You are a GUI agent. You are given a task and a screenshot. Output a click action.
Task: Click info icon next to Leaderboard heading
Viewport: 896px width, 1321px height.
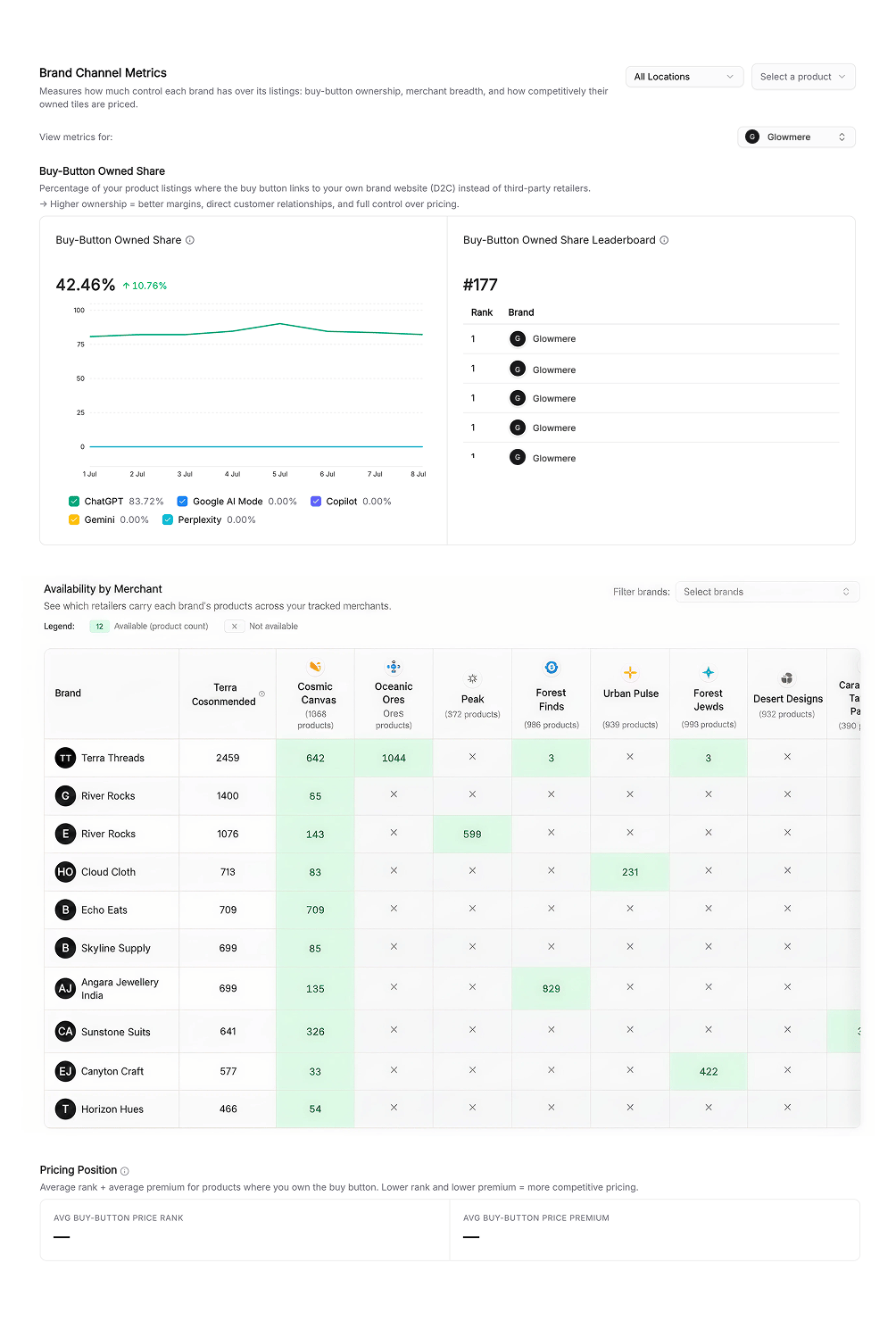pyautogui.click(x=664, y=240)
